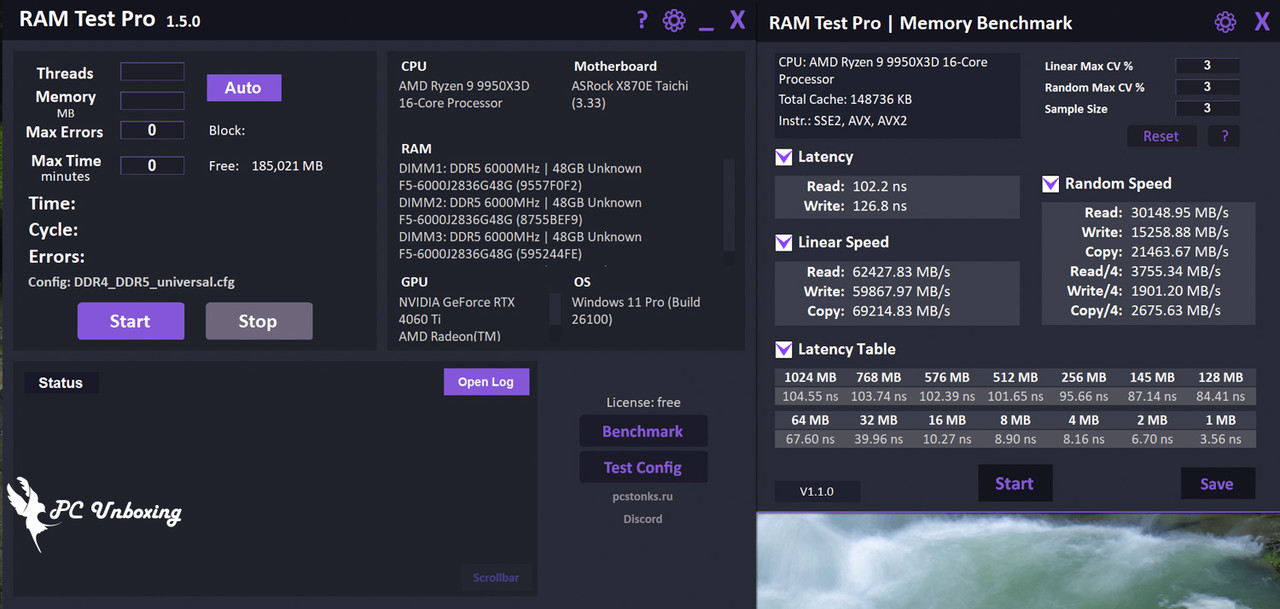Viewport: 1280px width, 609px height.
Task: Click the Threads input field
Action: coord(152,72)
